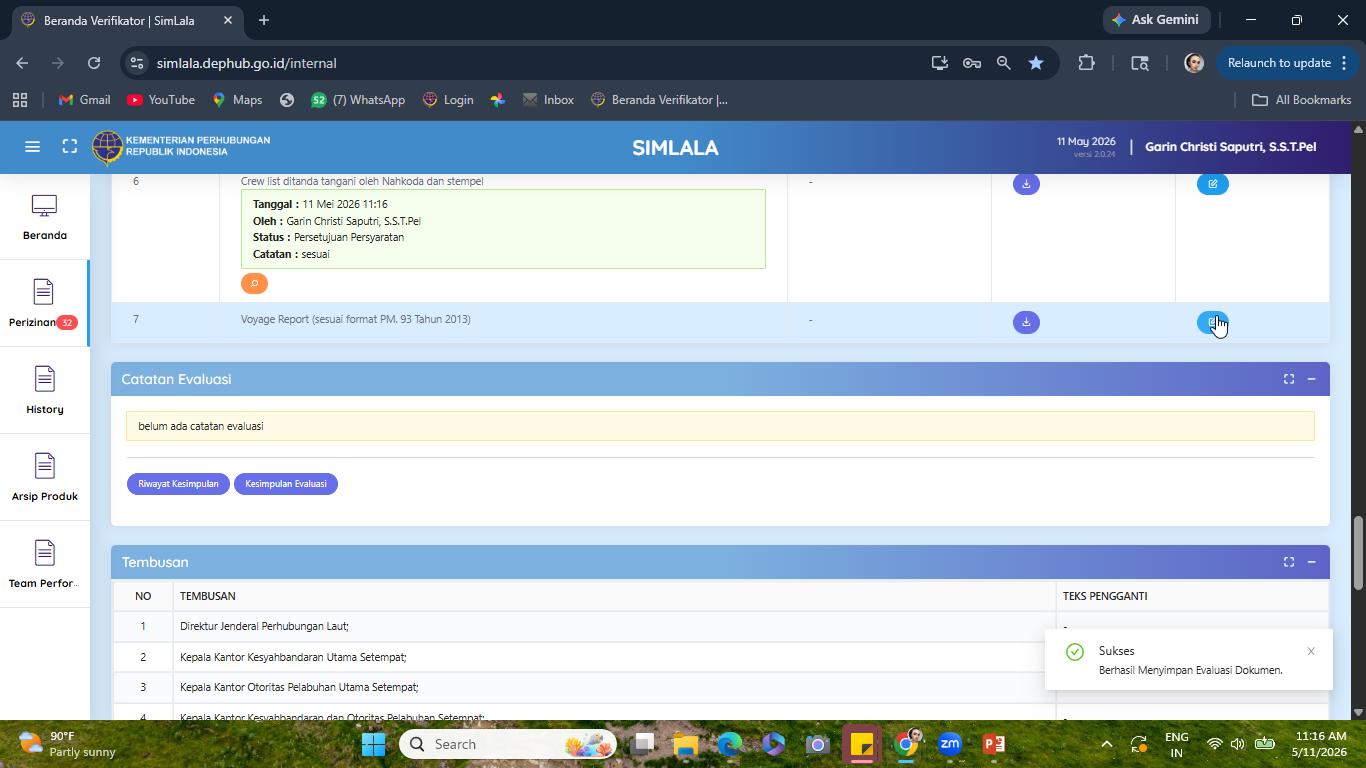Download the Voyage Report document
Image resolution: width=1366 pixels, height=768 pixels.
click(1026, 322)
